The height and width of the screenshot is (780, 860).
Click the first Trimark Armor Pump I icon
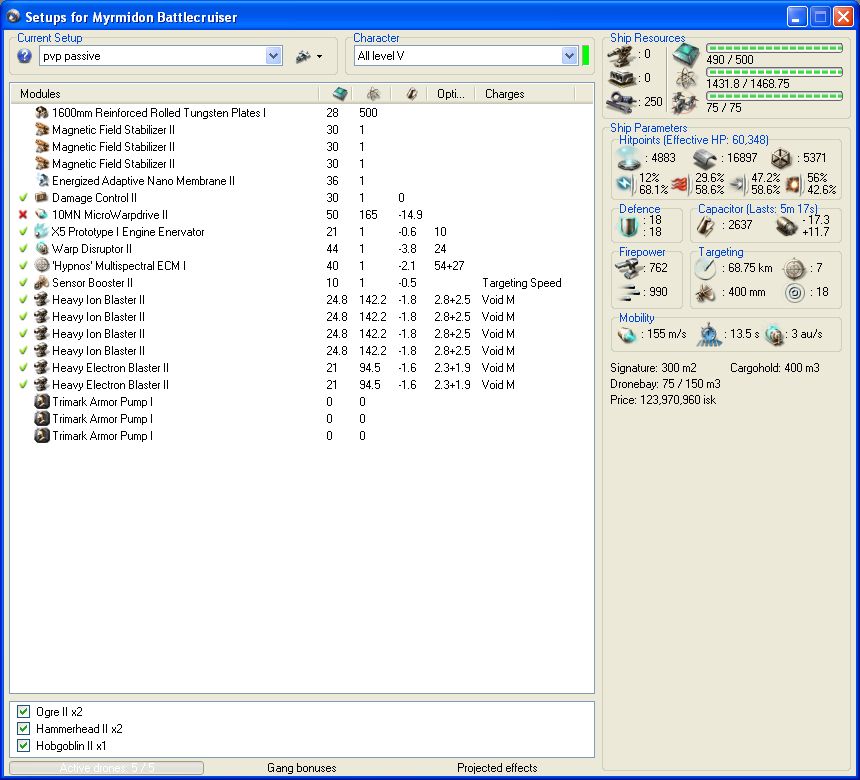tap(42, 402)
